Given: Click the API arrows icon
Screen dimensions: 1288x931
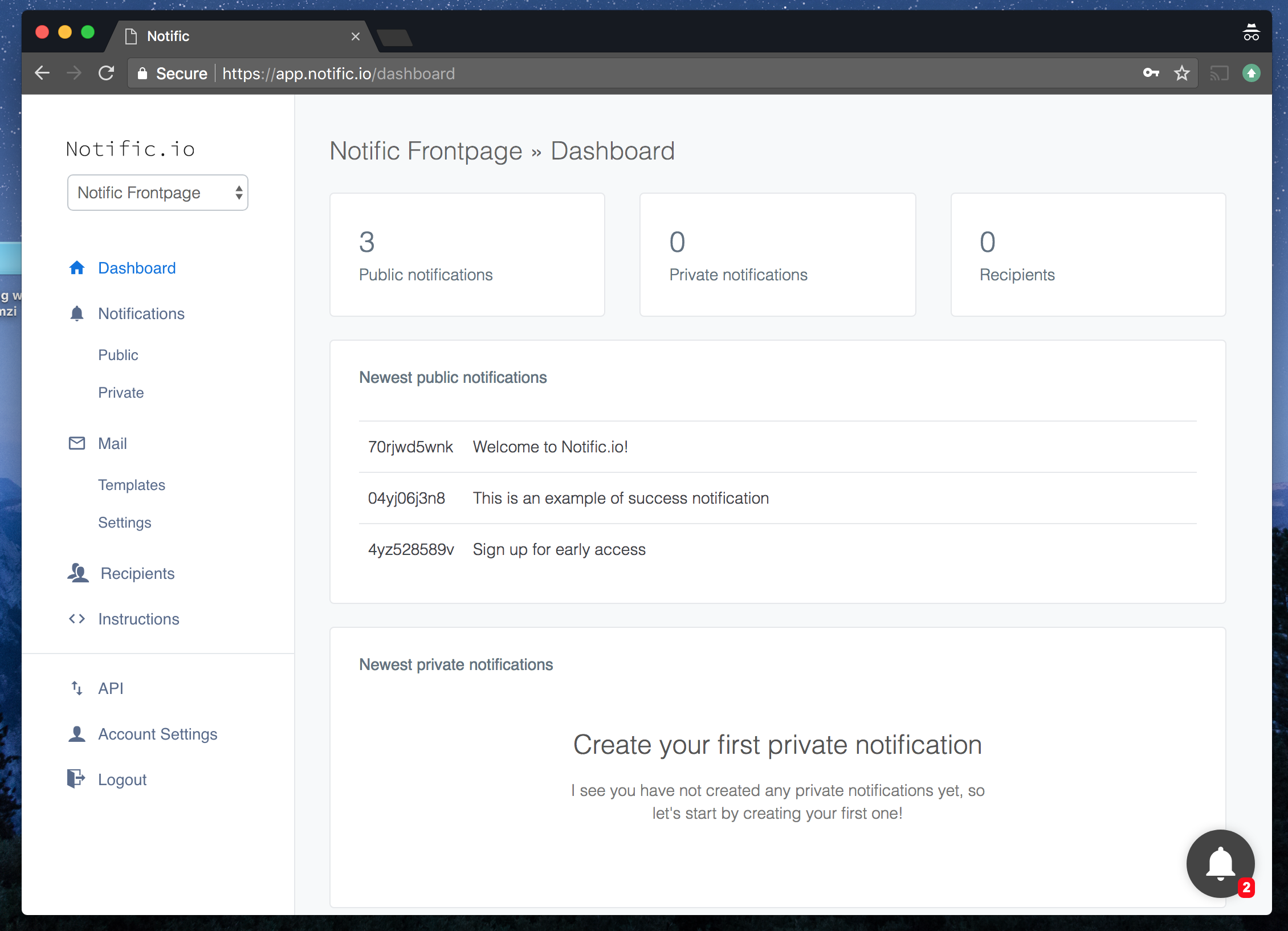Looking at the screenshot, I should tap(77, 688).
